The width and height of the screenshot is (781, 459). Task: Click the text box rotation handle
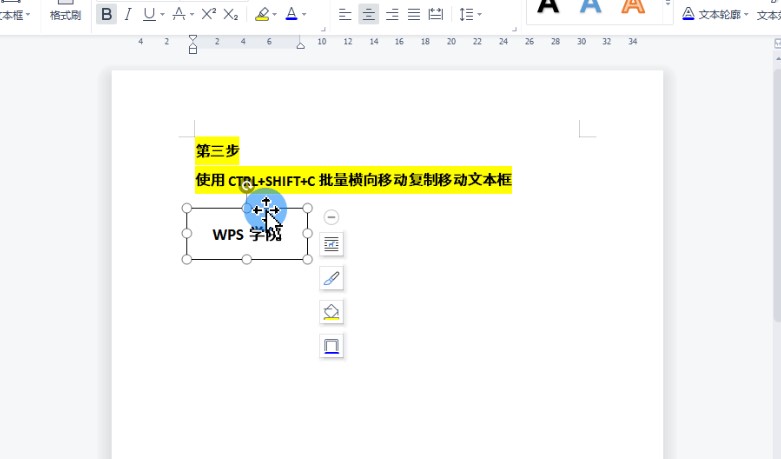(246, 186)
